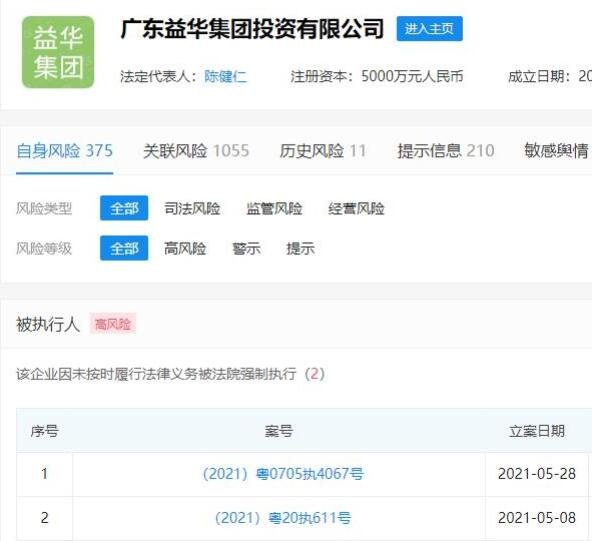
Task: Click the 序号 column header
Action: [x=44, y=431]
